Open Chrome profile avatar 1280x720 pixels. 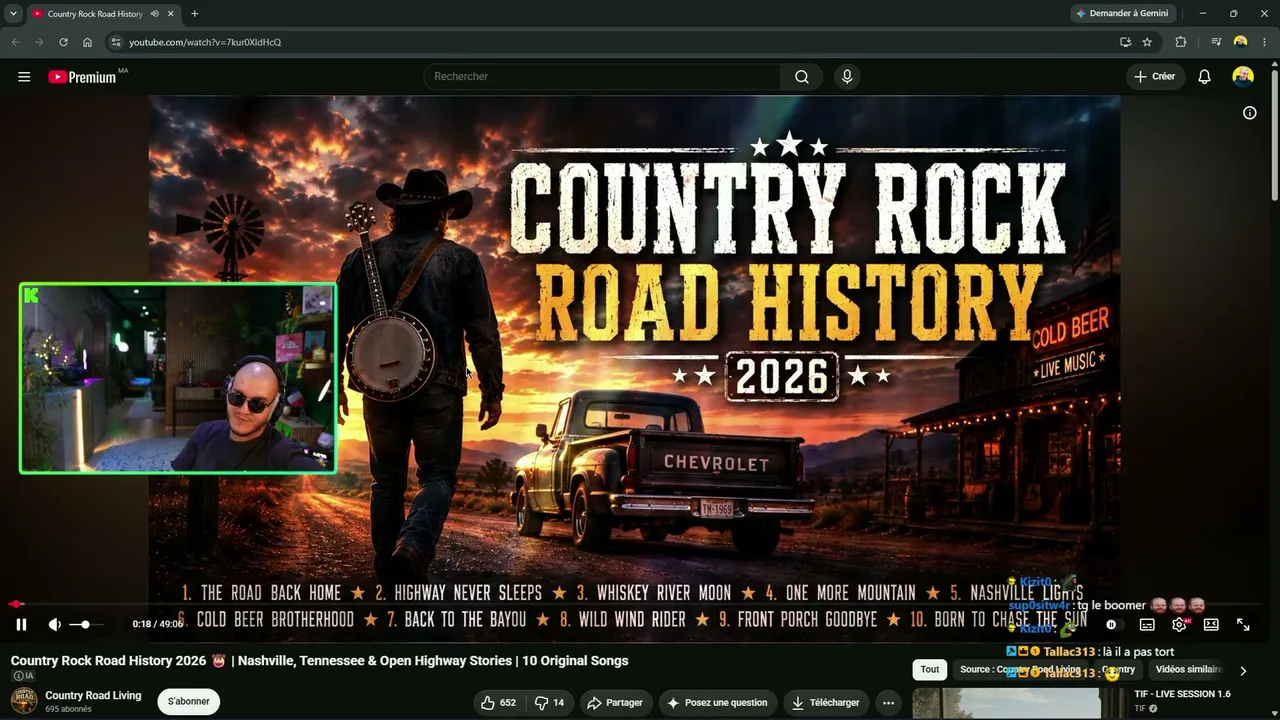click(x=1240, y=42)
